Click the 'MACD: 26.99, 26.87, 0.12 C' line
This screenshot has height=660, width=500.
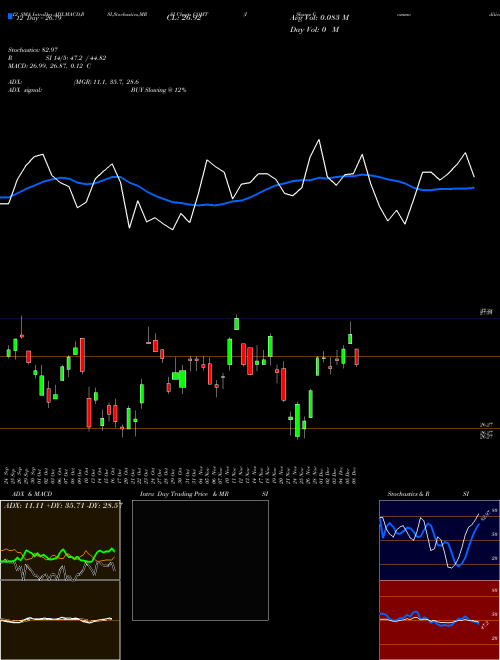point(49,66)
